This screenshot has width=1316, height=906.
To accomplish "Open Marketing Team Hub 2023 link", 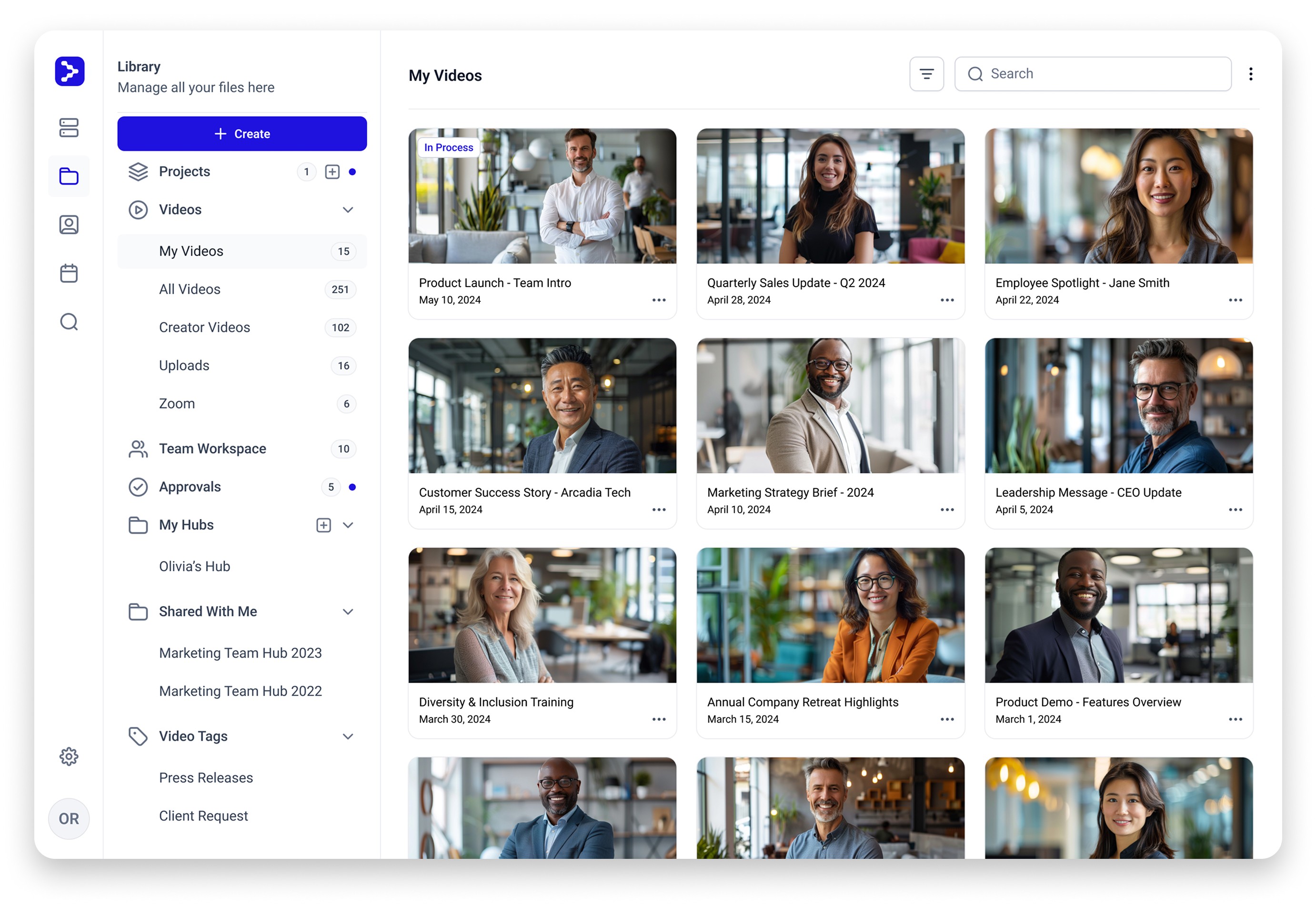I will coord(240,653).
